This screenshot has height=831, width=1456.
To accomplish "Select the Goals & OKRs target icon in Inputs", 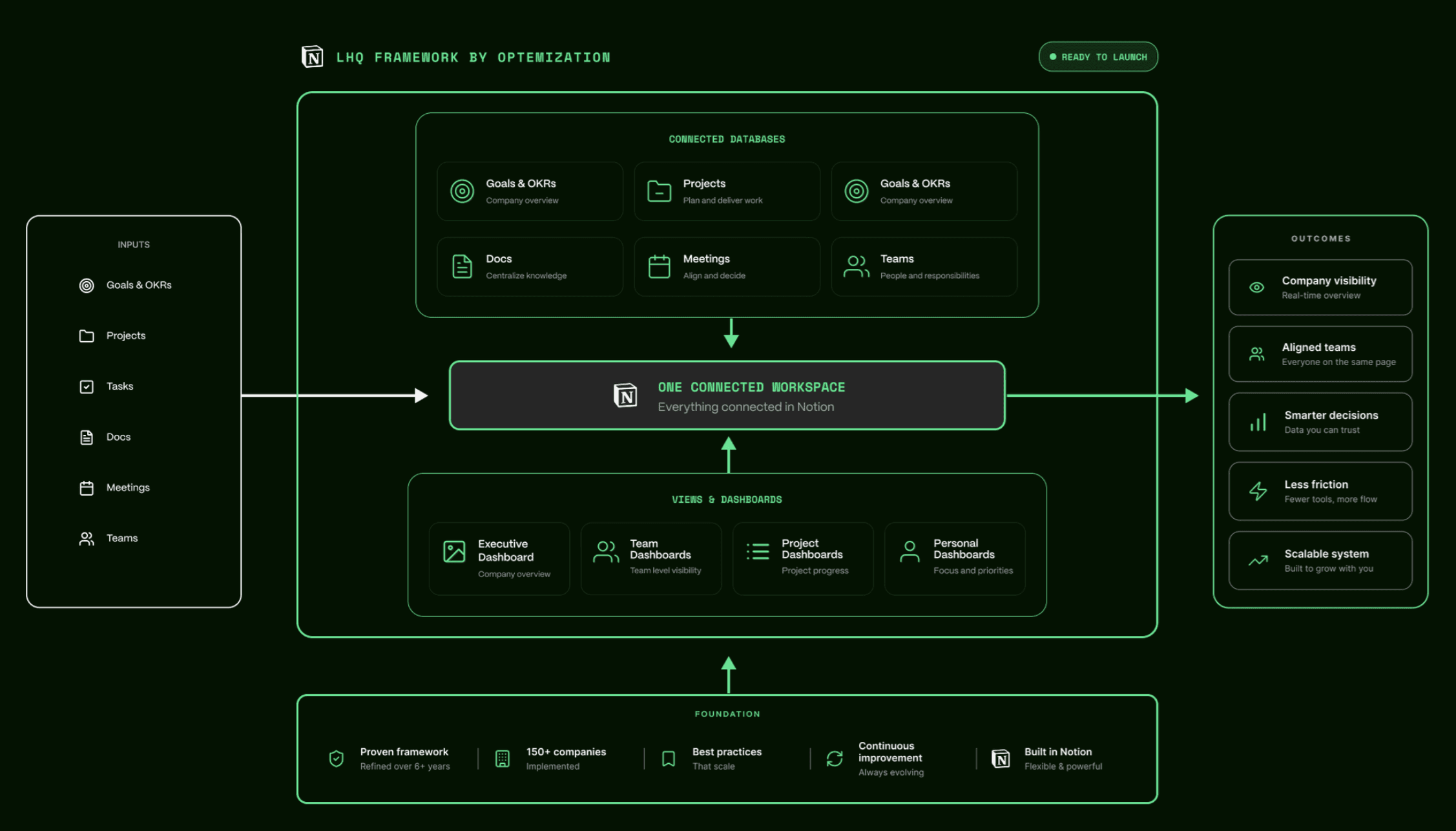I will (x=87, y=286).
